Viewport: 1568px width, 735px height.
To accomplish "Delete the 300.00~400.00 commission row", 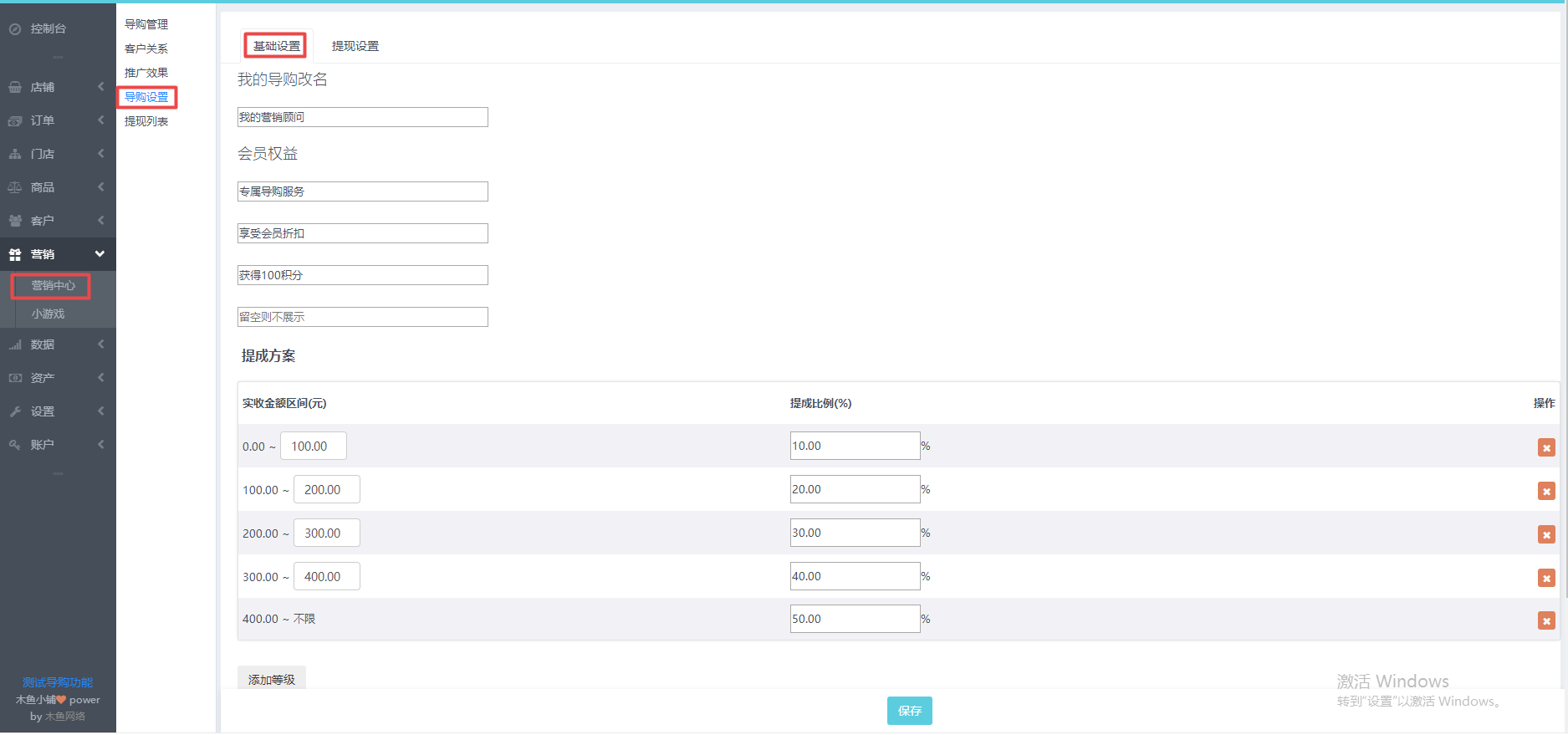I will click(1546, 578).
